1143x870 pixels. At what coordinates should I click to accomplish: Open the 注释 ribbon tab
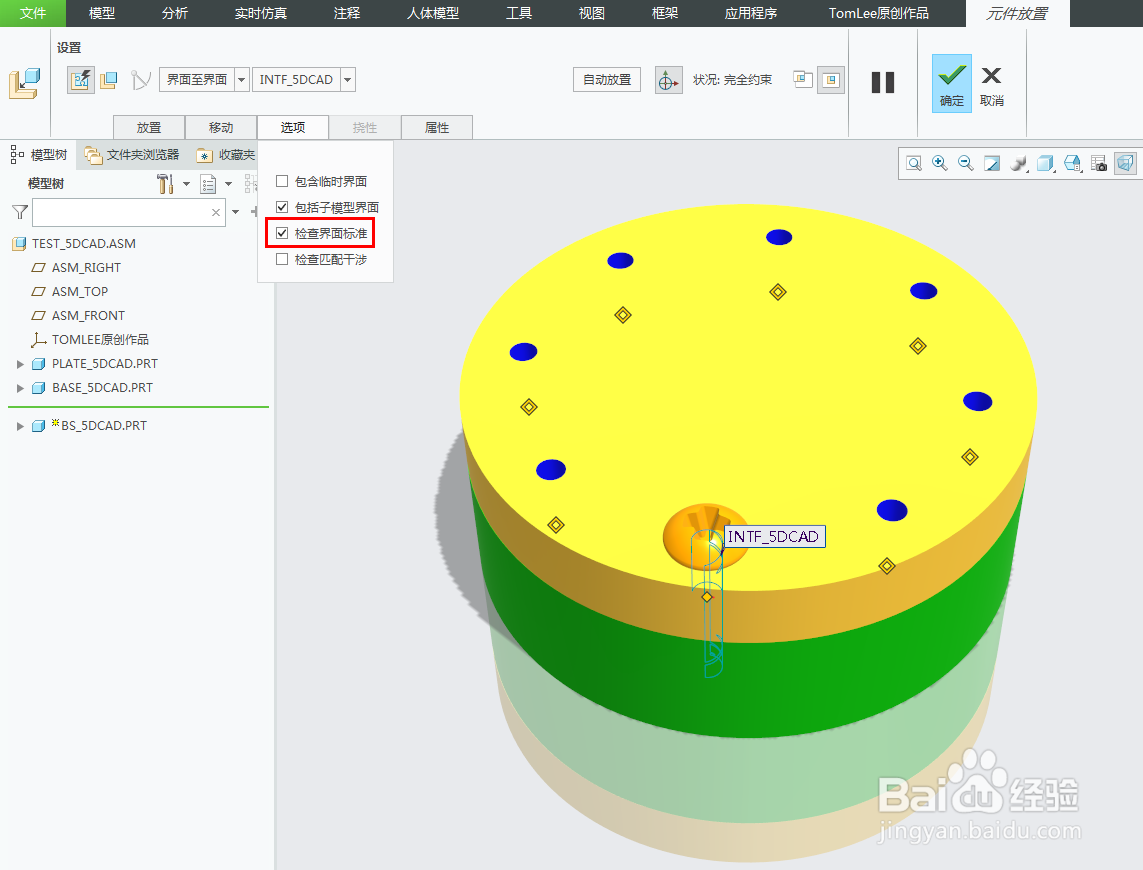point(347,13)
